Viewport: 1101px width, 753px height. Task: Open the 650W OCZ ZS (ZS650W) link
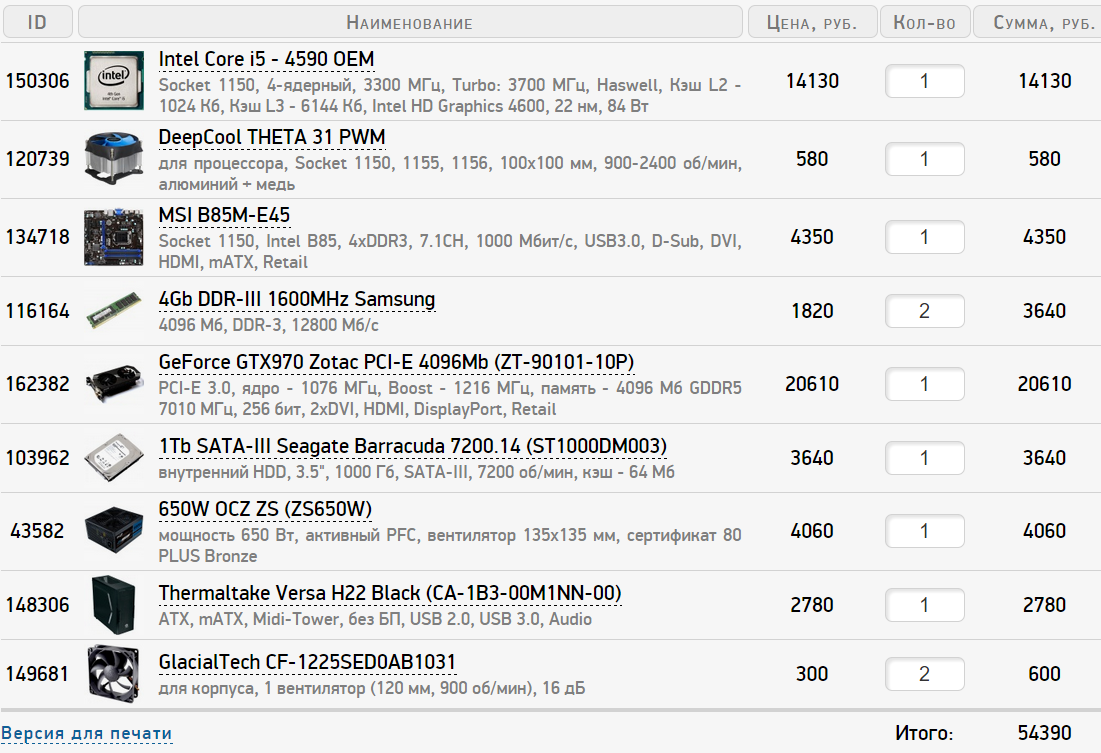tap(265, 509)
